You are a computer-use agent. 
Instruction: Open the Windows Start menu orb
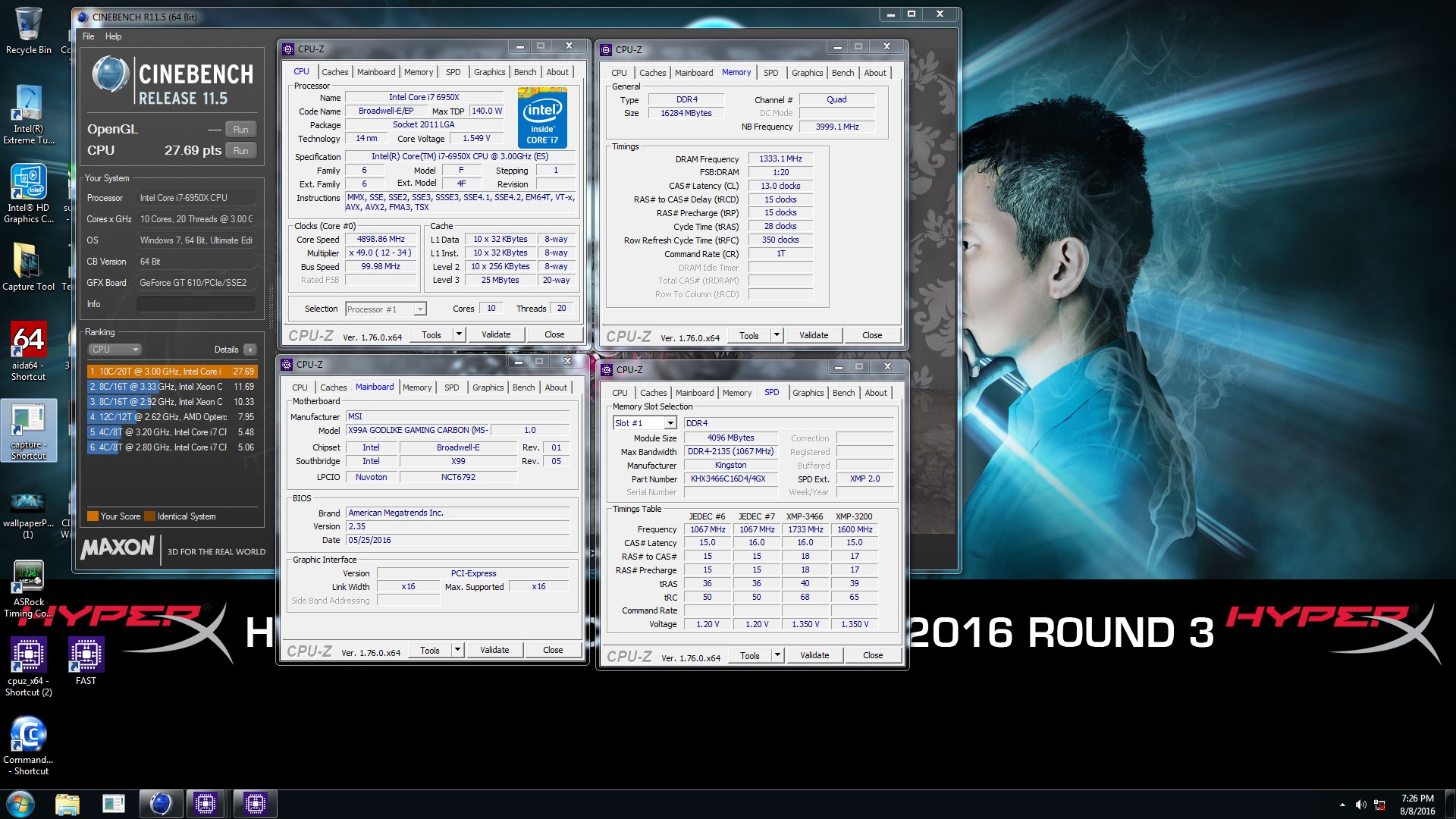[x=20, y=804]
